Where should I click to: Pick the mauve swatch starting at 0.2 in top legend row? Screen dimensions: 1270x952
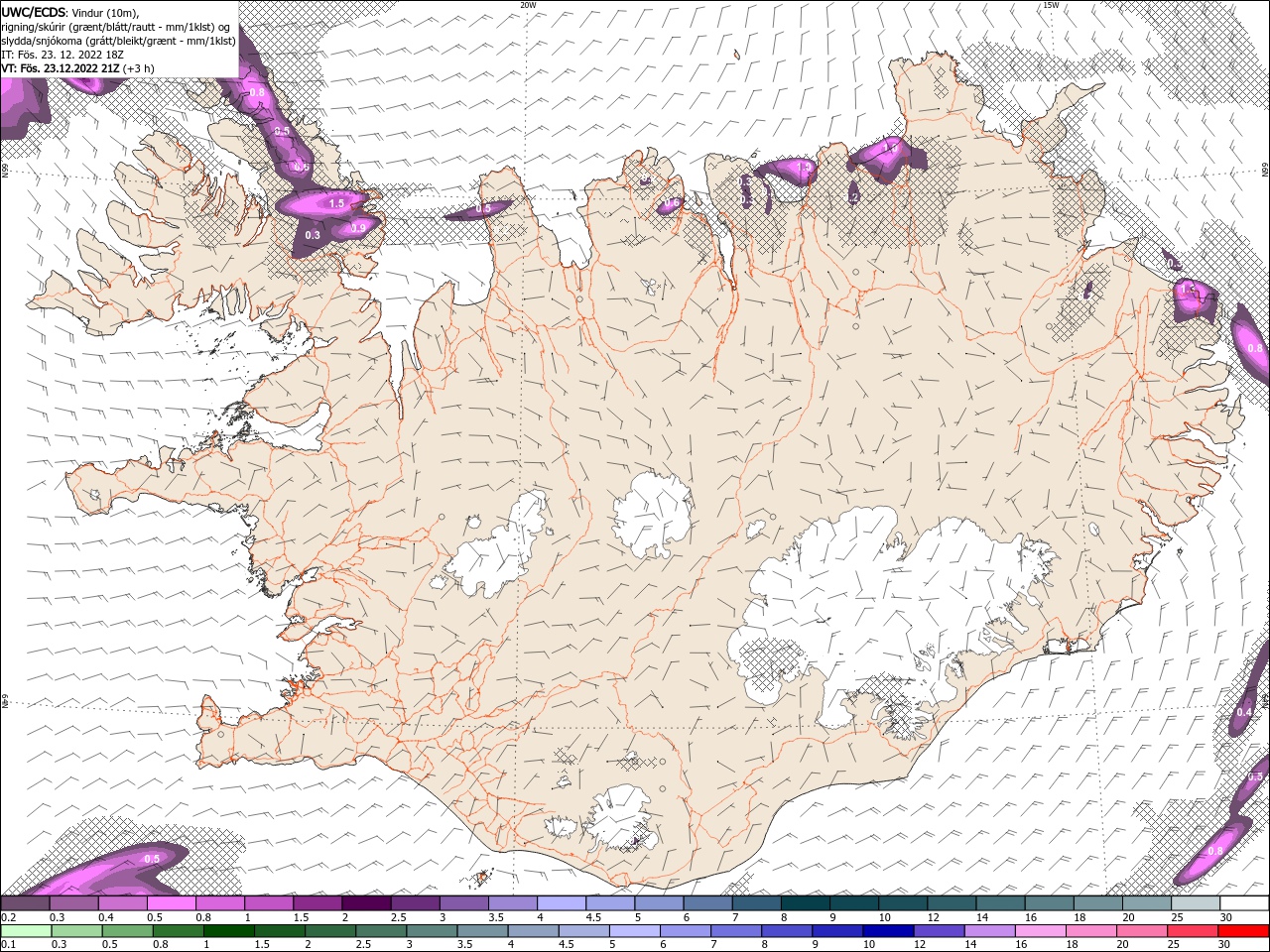25,903
